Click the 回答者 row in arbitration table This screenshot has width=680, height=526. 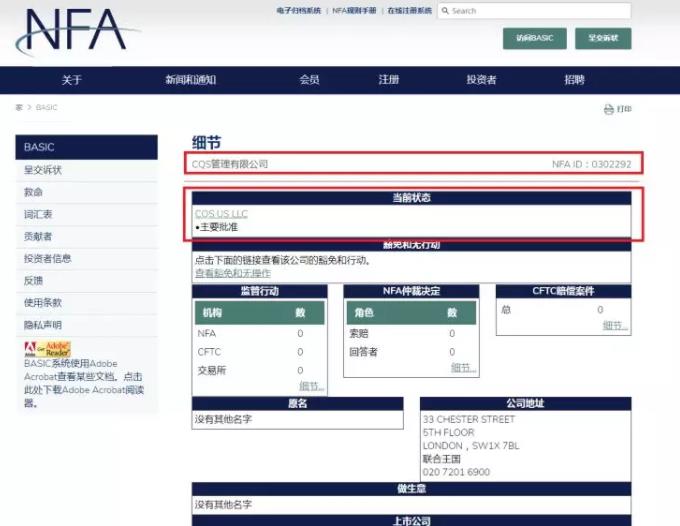tap(411, 352)
